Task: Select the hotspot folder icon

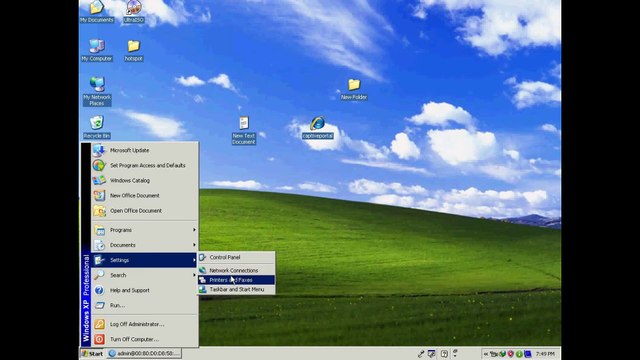Action: pyautogui.click(x=133, y=50)
